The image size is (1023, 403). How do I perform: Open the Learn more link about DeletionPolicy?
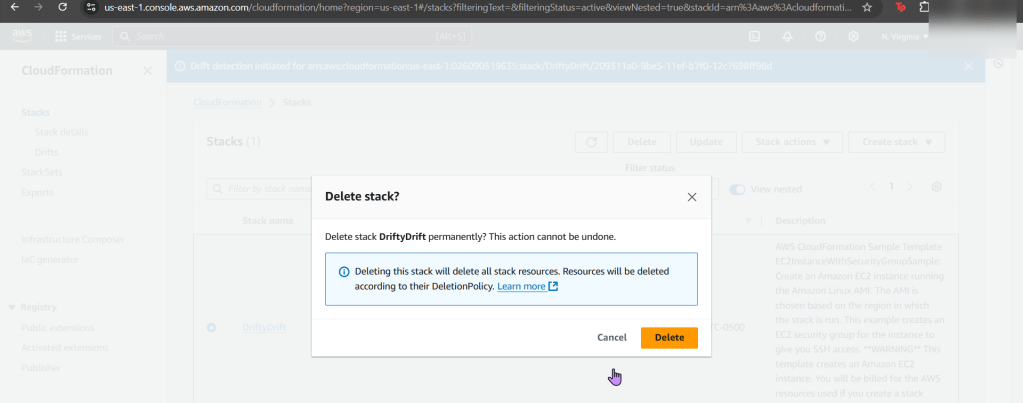(x=527, y=286)
